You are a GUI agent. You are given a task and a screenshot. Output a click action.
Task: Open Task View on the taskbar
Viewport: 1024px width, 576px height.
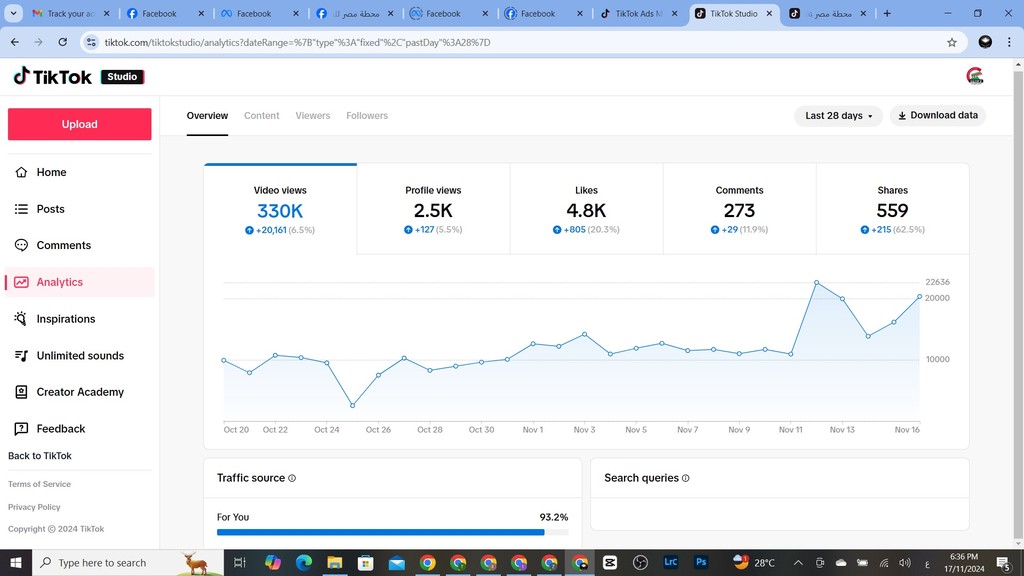point(240,563)
